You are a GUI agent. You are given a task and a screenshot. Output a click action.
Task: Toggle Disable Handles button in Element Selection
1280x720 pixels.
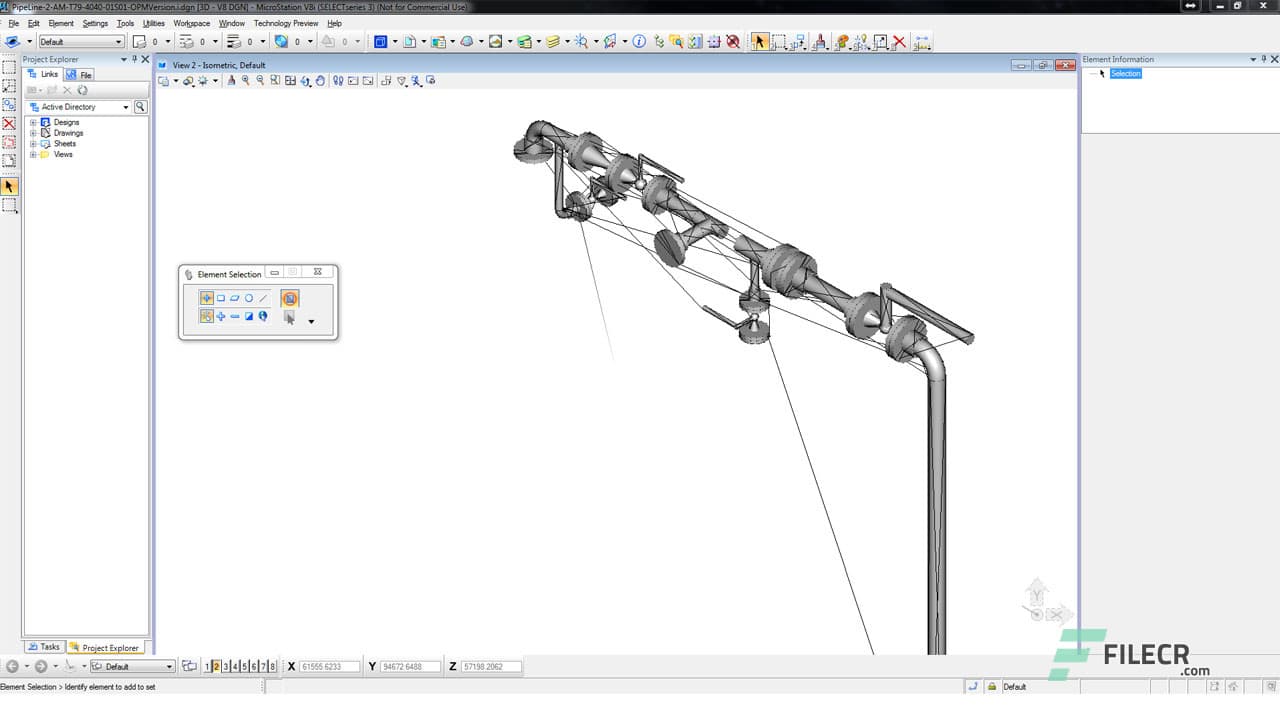click(289, 298)
